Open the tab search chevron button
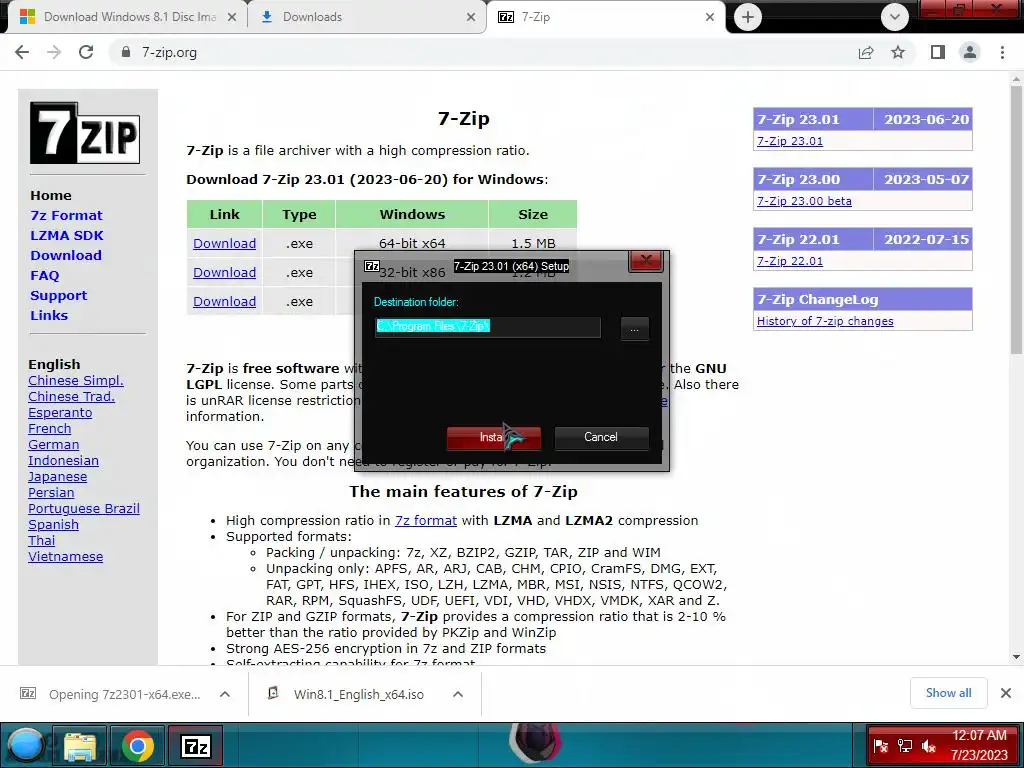Image resolution: width=1024 pixels, height=768 pixels. click(895, 17)
